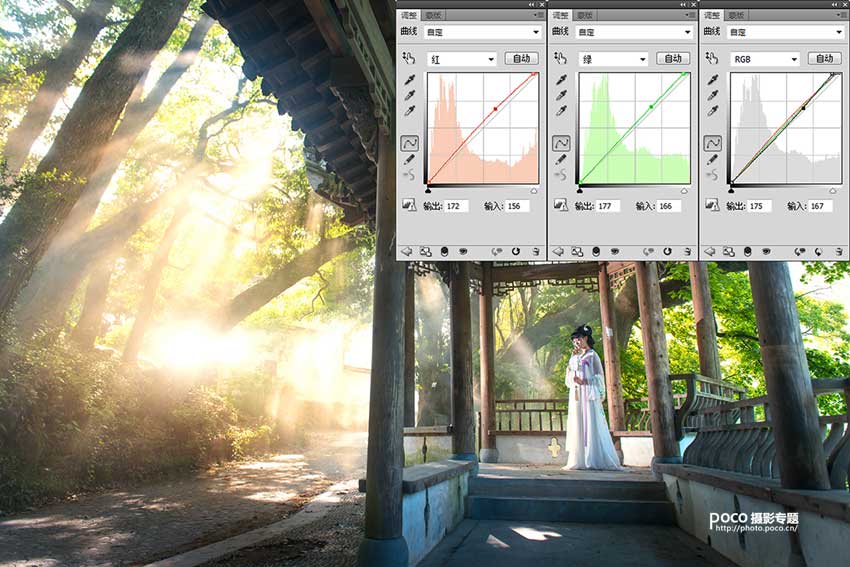Open the panel options menu of the RGB panel
The image size is (850, 567).
tap(842, 15)
